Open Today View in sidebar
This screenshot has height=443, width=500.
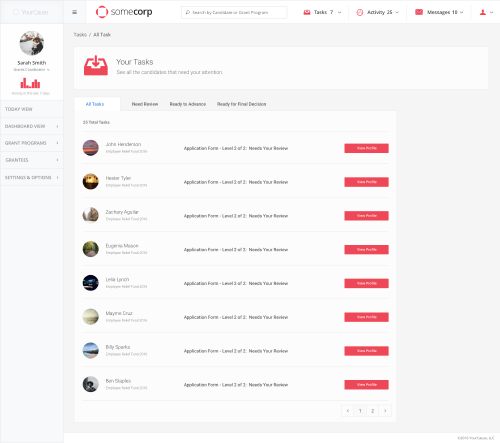point(32,109)
